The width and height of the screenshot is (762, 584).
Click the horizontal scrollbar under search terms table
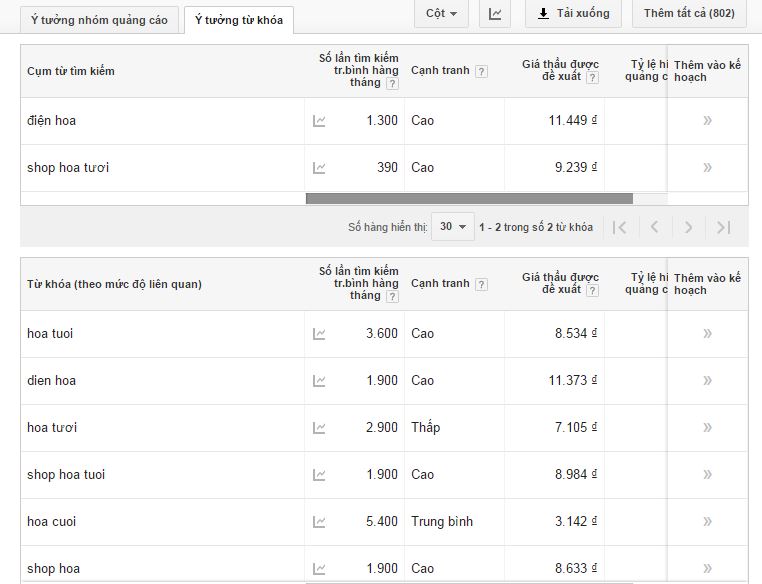tap(469, 198)
